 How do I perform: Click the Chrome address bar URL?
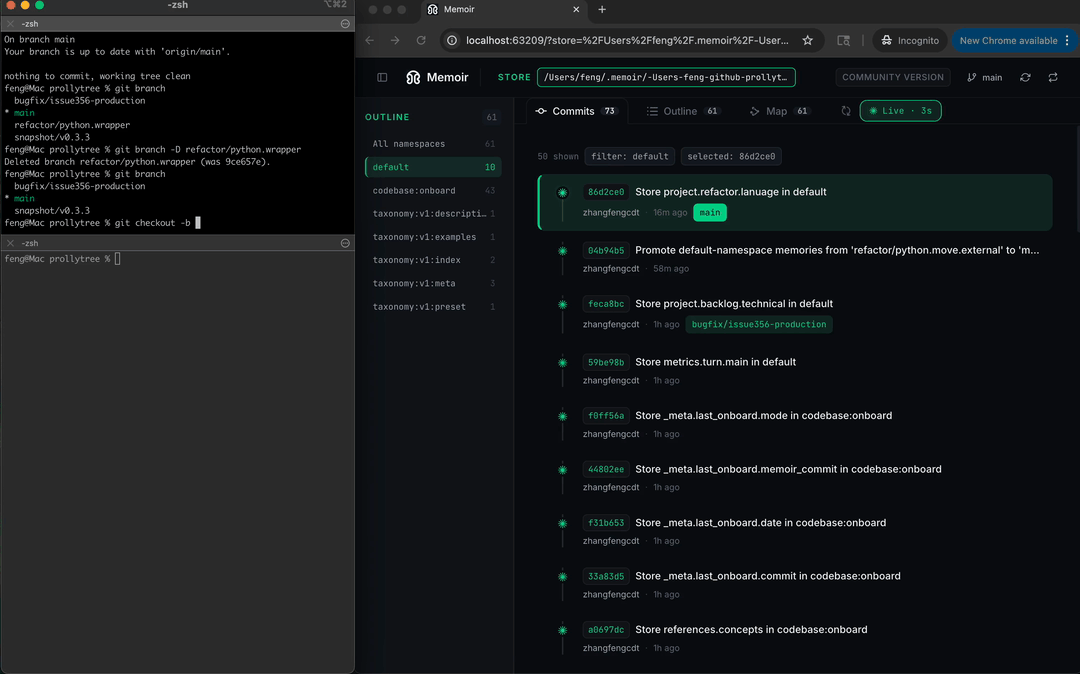tap(627, 41)
